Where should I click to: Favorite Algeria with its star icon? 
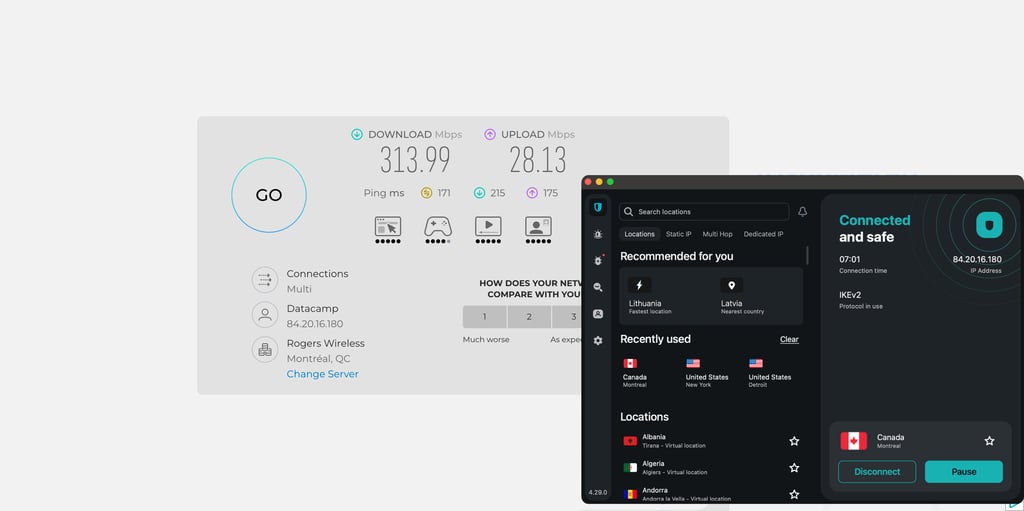pyautogui.click(x=794, y=468)
